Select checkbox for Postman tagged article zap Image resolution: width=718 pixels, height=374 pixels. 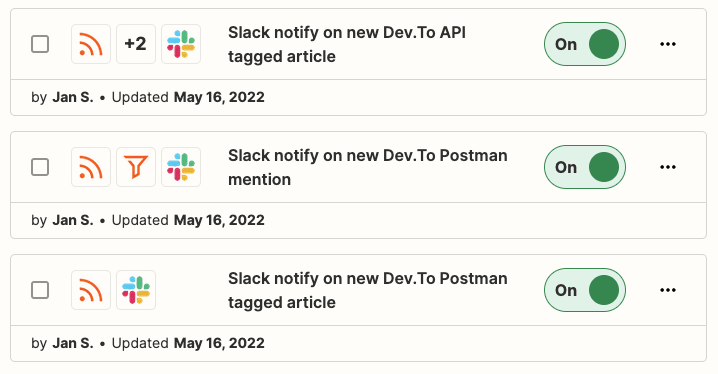coord(40,290)
